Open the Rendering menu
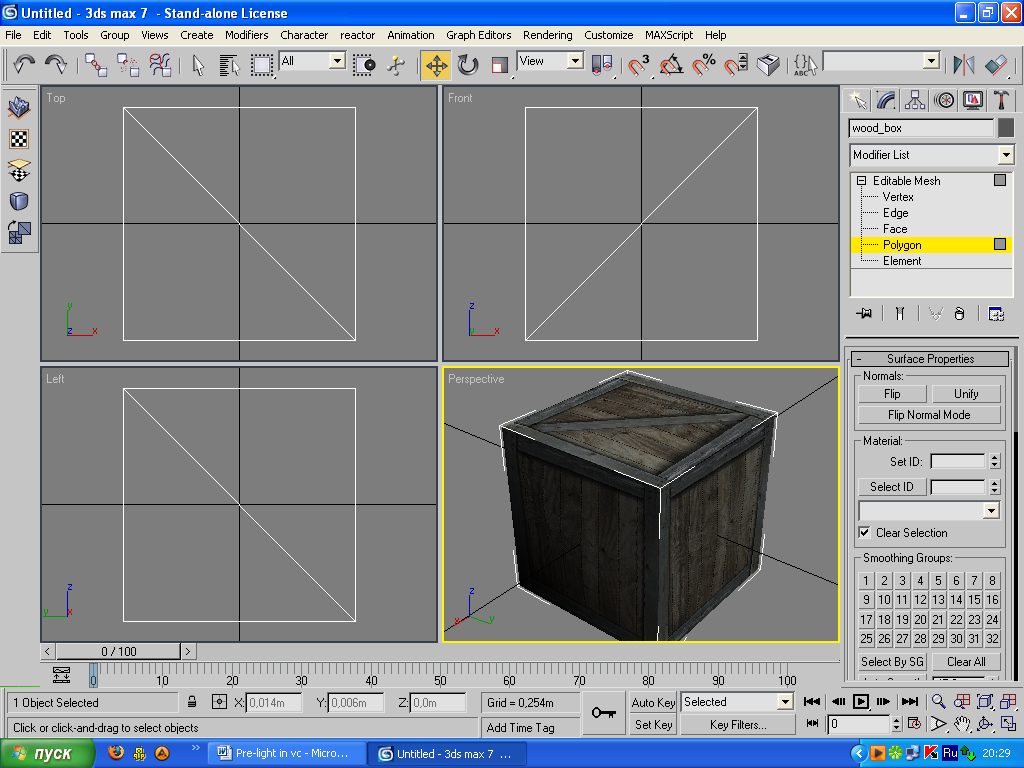 click(547, 35)
